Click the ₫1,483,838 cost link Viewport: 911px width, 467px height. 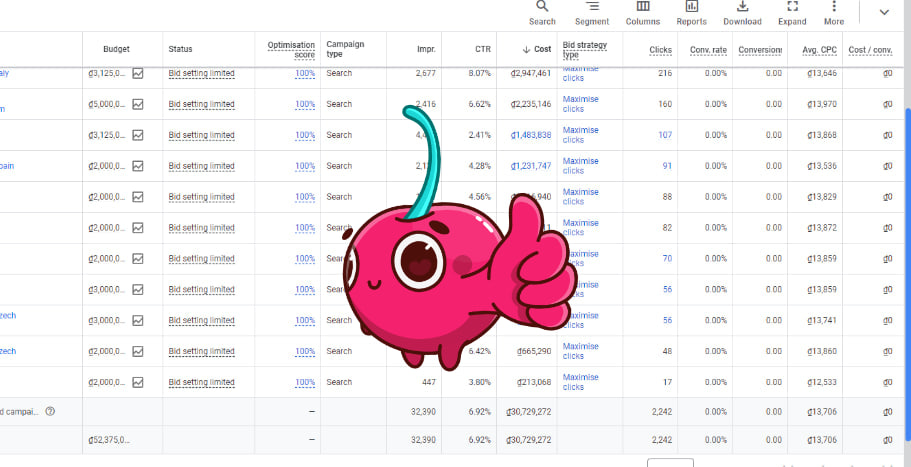(x=530, y=135)
